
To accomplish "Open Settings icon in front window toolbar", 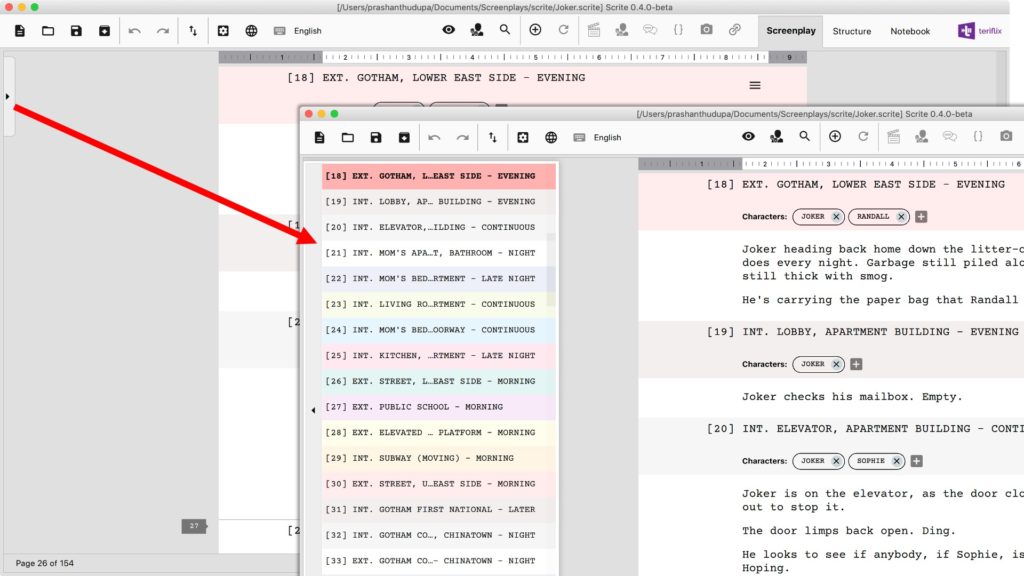I will coord(523,138).
